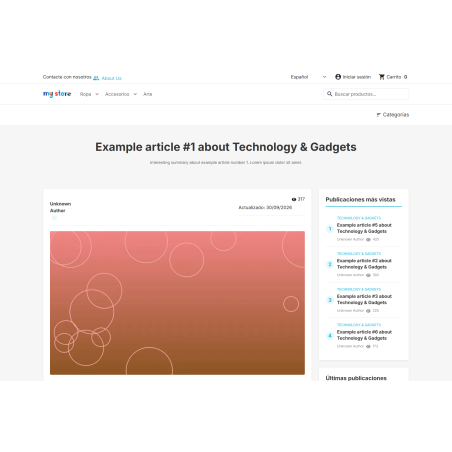The width and height of the screenshot is (452, 452).
Task: Click views eye icon under article #2
Action: (x=368, y=275)
